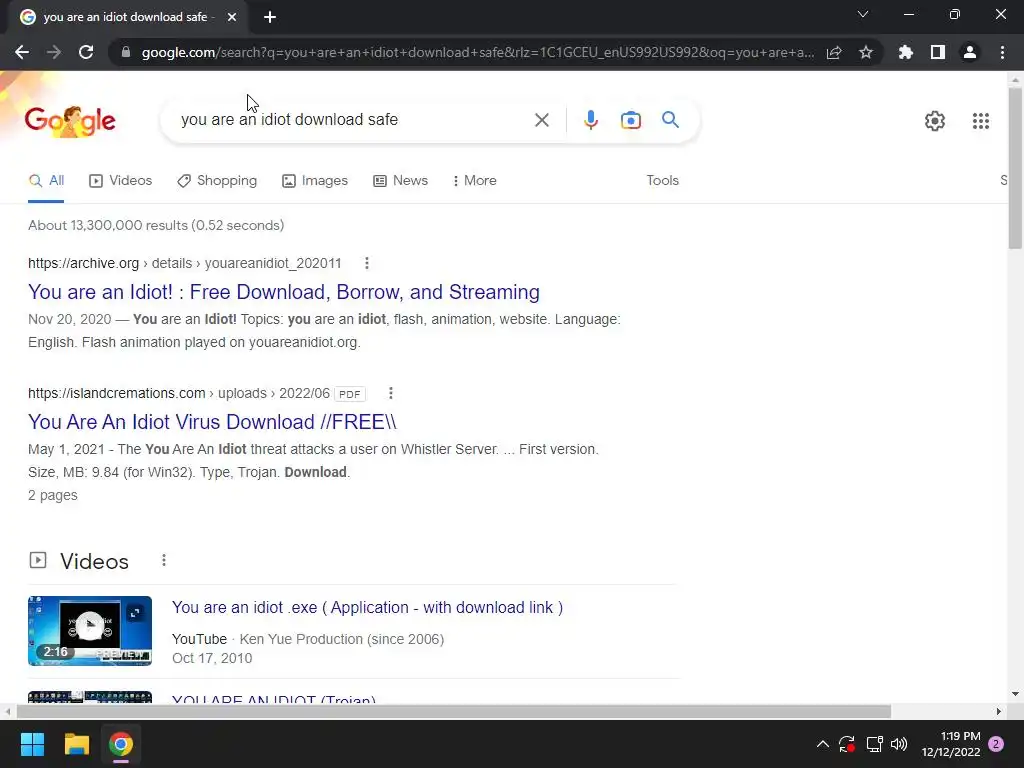Switch to the Images tab

point(315,181)
